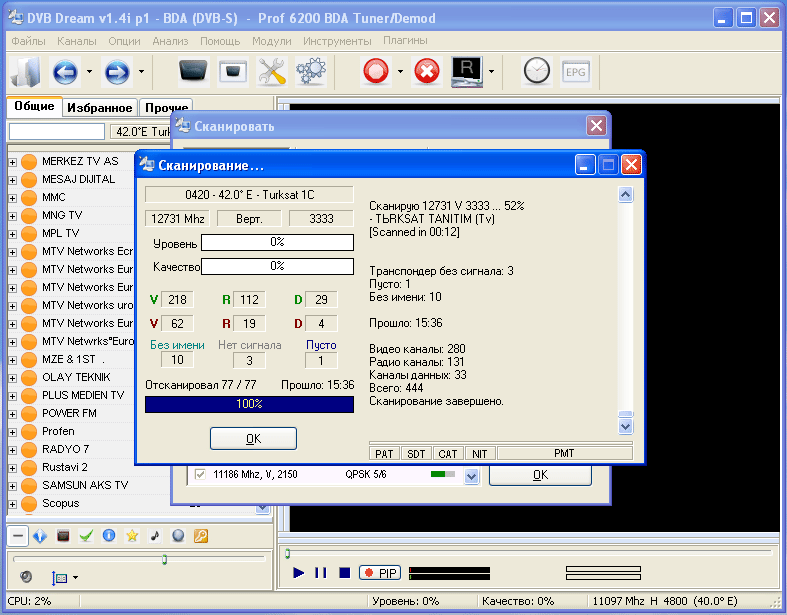Click the blue list layout icon at bottom left
The image size is (787, 615).
pos(59,578)
